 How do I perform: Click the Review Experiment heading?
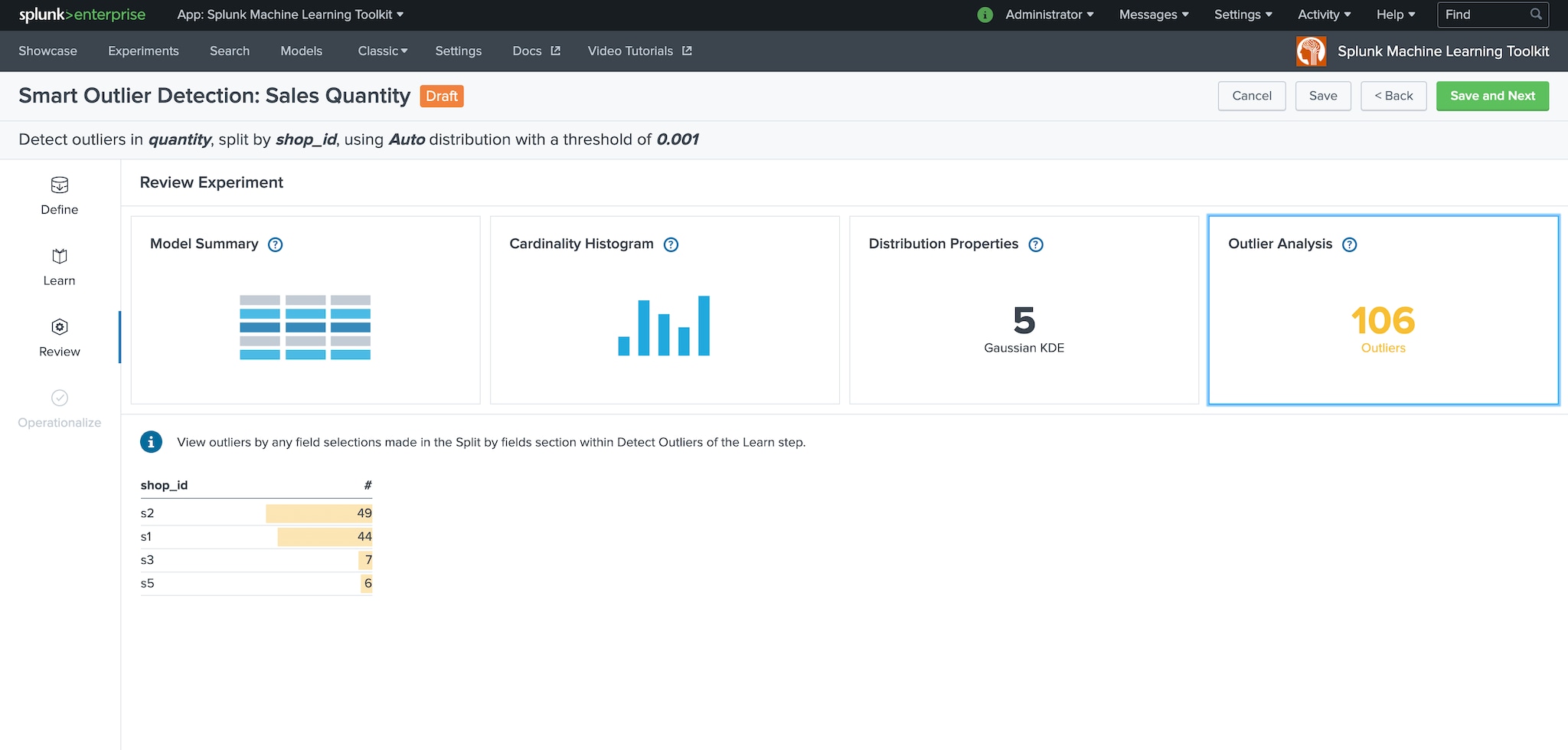tap(211, 182)
